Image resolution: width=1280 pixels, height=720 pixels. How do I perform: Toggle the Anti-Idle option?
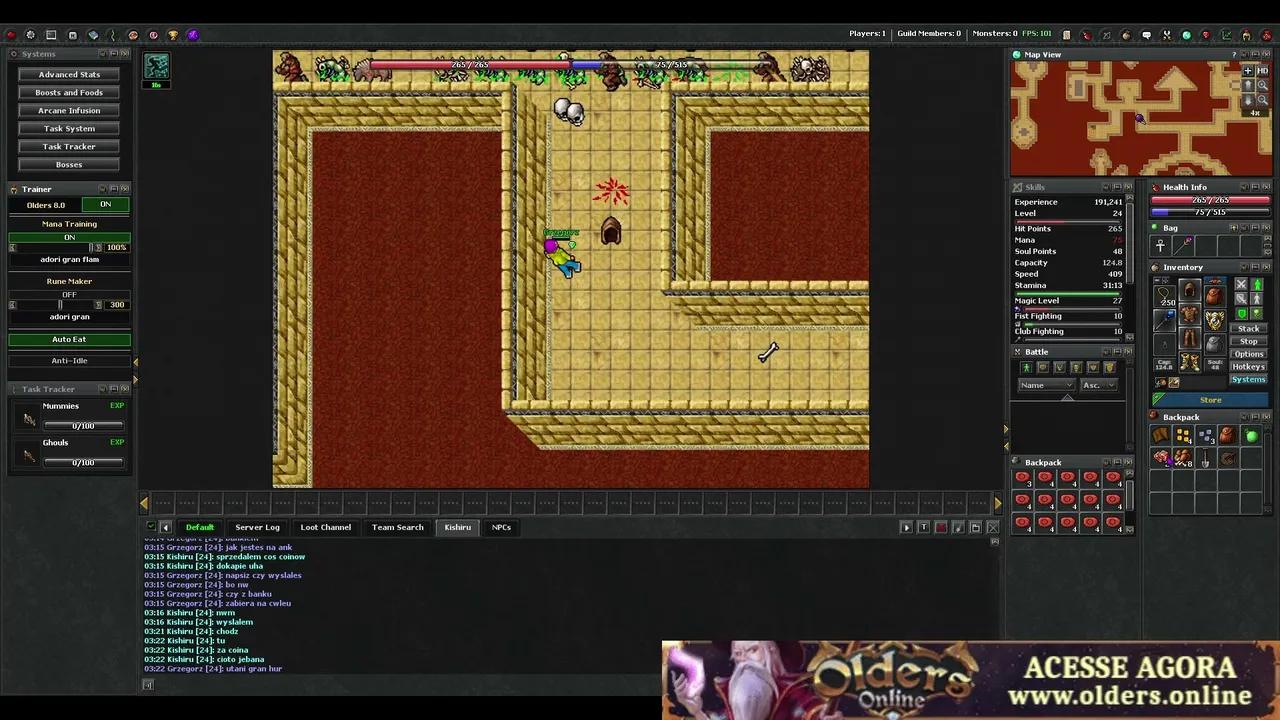(70, 360)
